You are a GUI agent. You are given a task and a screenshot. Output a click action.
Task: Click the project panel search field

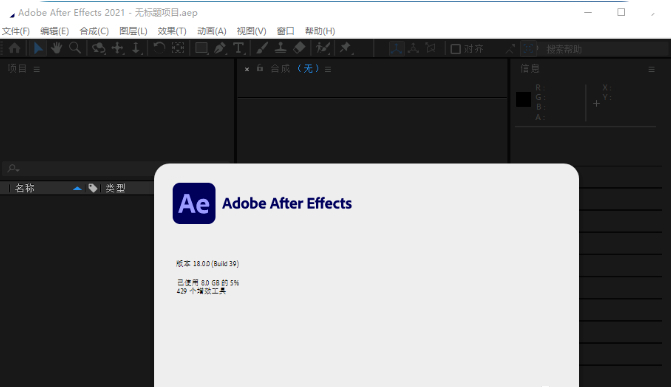(x=79, y=168)
